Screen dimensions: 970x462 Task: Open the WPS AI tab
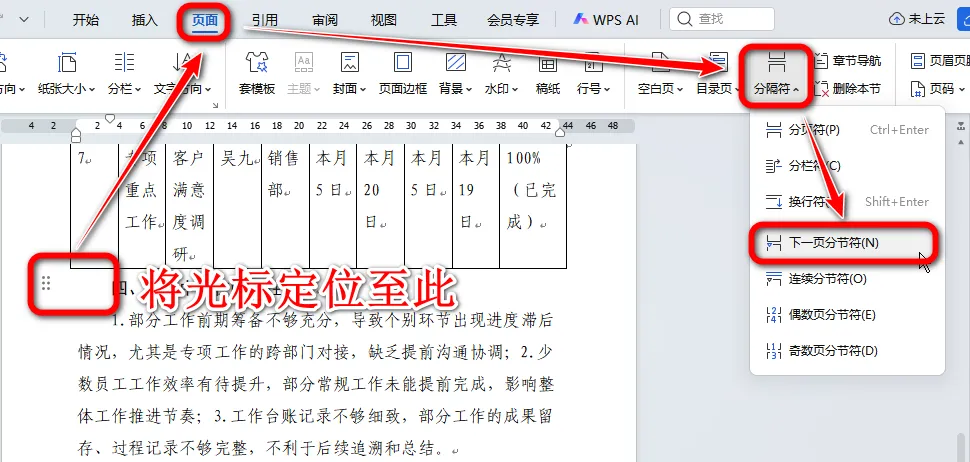[606, 19]
